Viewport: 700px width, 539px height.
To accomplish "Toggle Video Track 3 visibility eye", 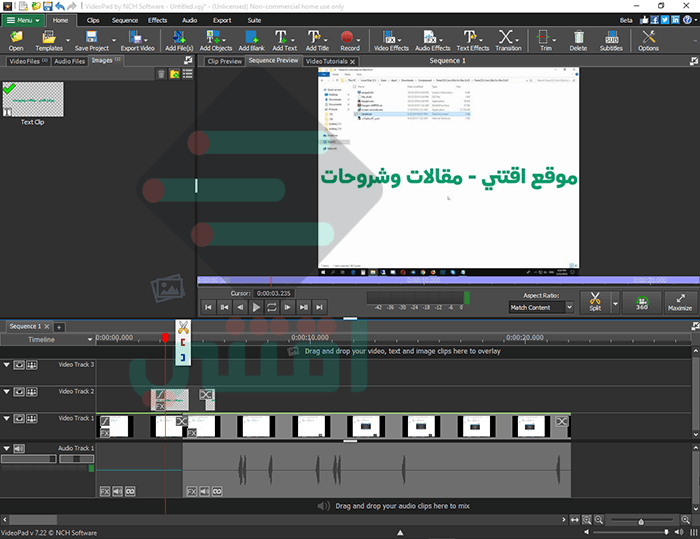I will click(19, 365).
